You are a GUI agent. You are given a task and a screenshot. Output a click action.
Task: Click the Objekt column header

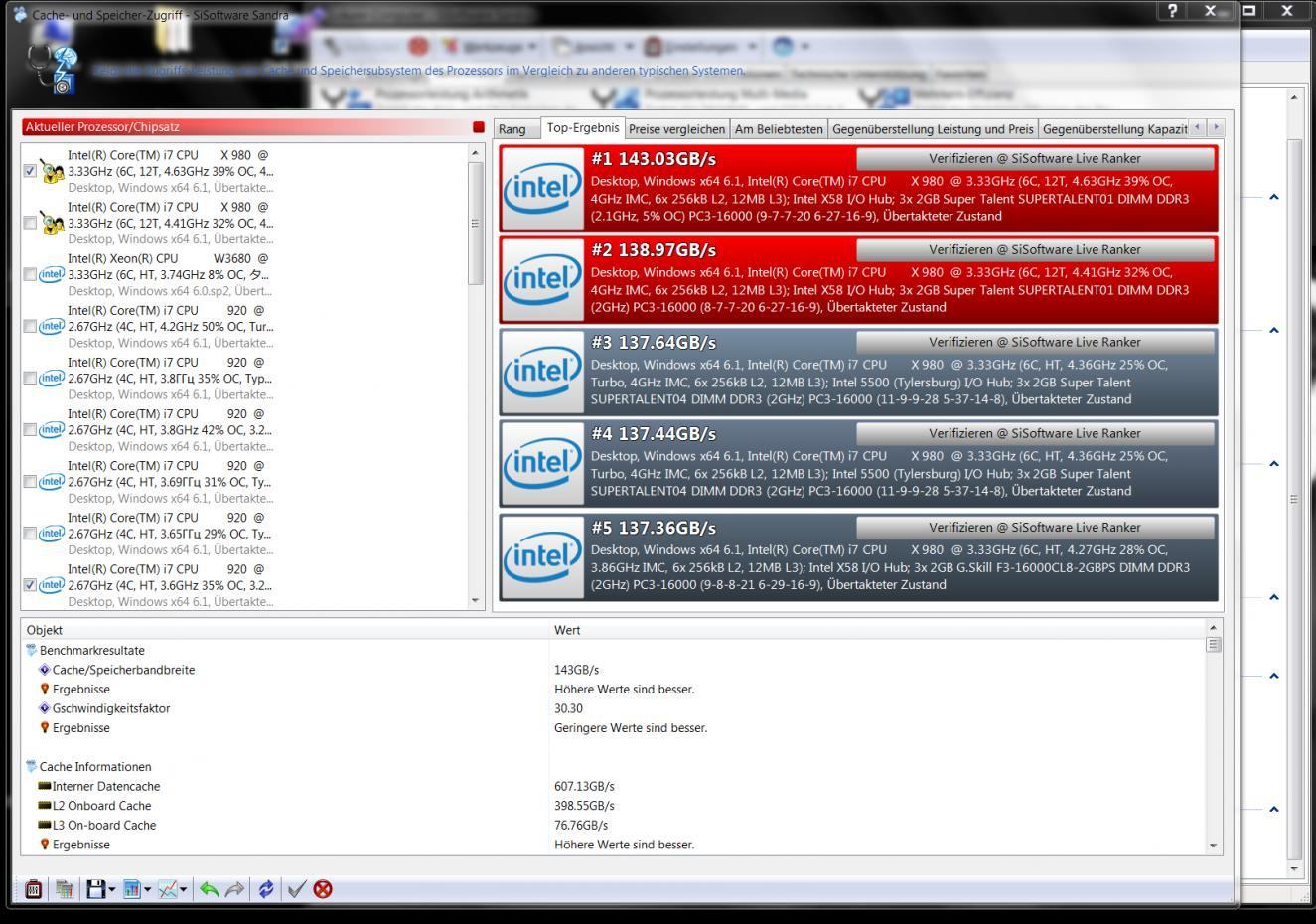click(x=285, y=630)
